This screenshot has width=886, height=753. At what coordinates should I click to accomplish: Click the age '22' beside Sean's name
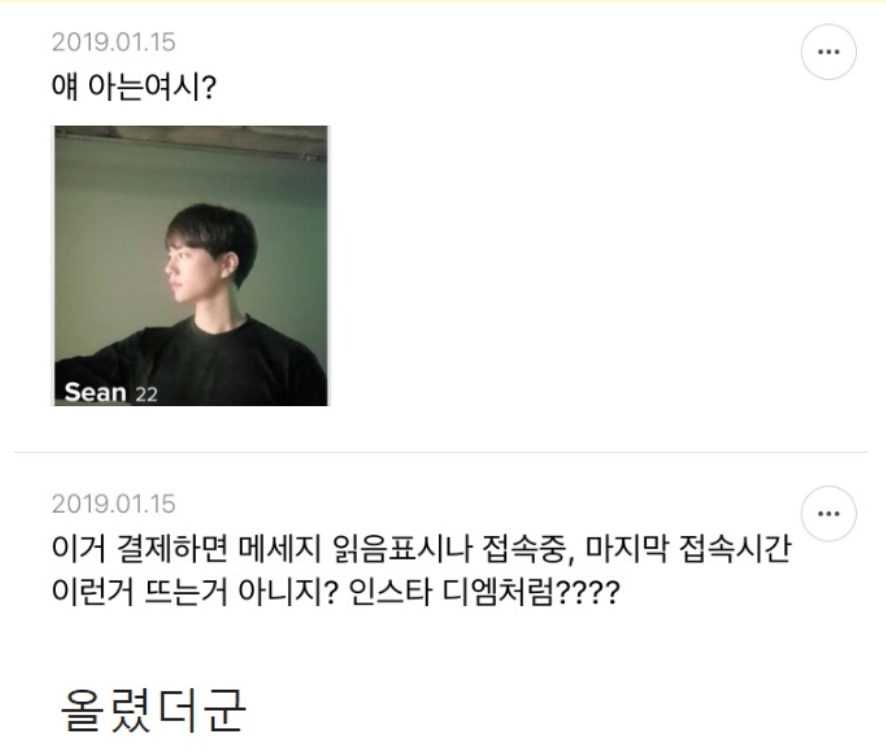(146, 394)
